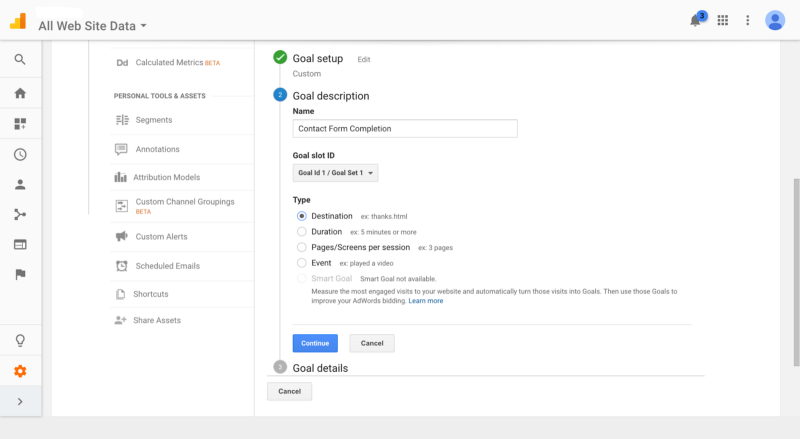Open the Admin gear icon
The height and width of the screenshot is (439, 800).
pyautogui.click(x=20, y=371)
